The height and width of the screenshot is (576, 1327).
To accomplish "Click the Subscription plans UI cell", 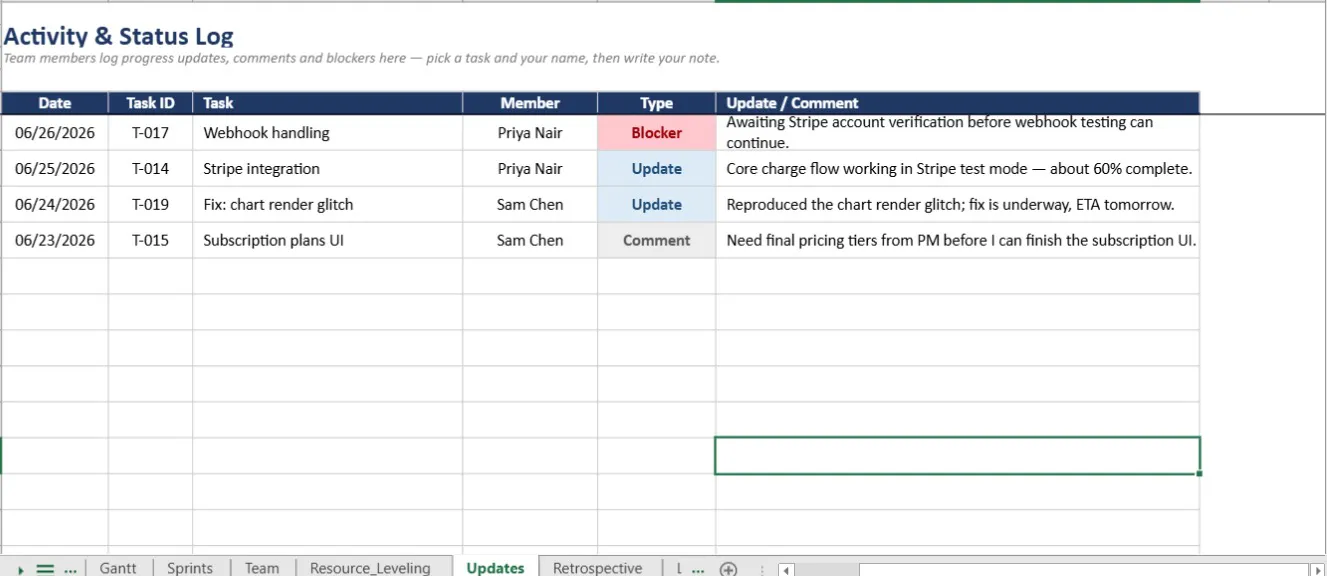I will pyautogui.click(x=327, y=241).
